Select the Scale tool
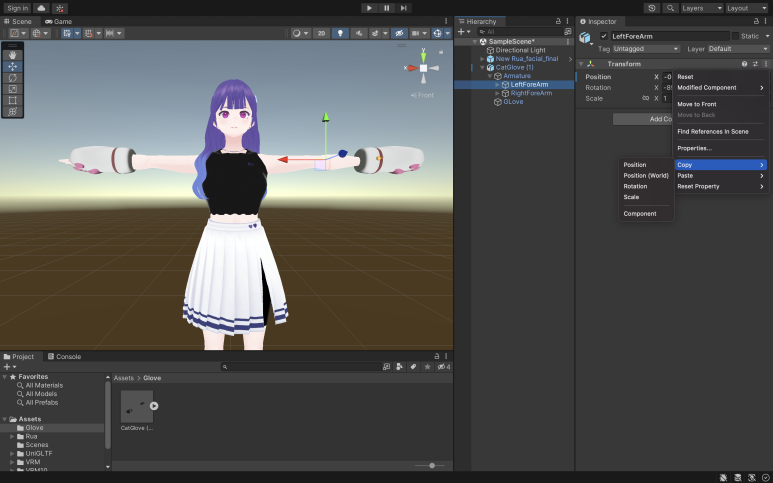The height and width of the screenshot is (483, 773). (12, 89)
